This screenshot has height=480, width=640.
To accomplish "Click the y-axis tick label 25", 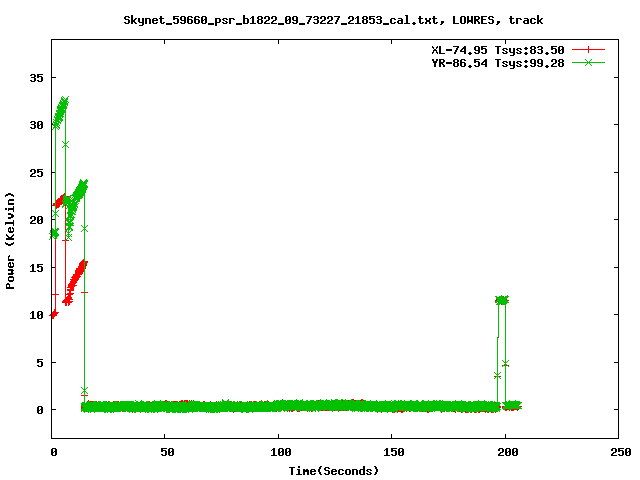I will (x=36, y=173).
